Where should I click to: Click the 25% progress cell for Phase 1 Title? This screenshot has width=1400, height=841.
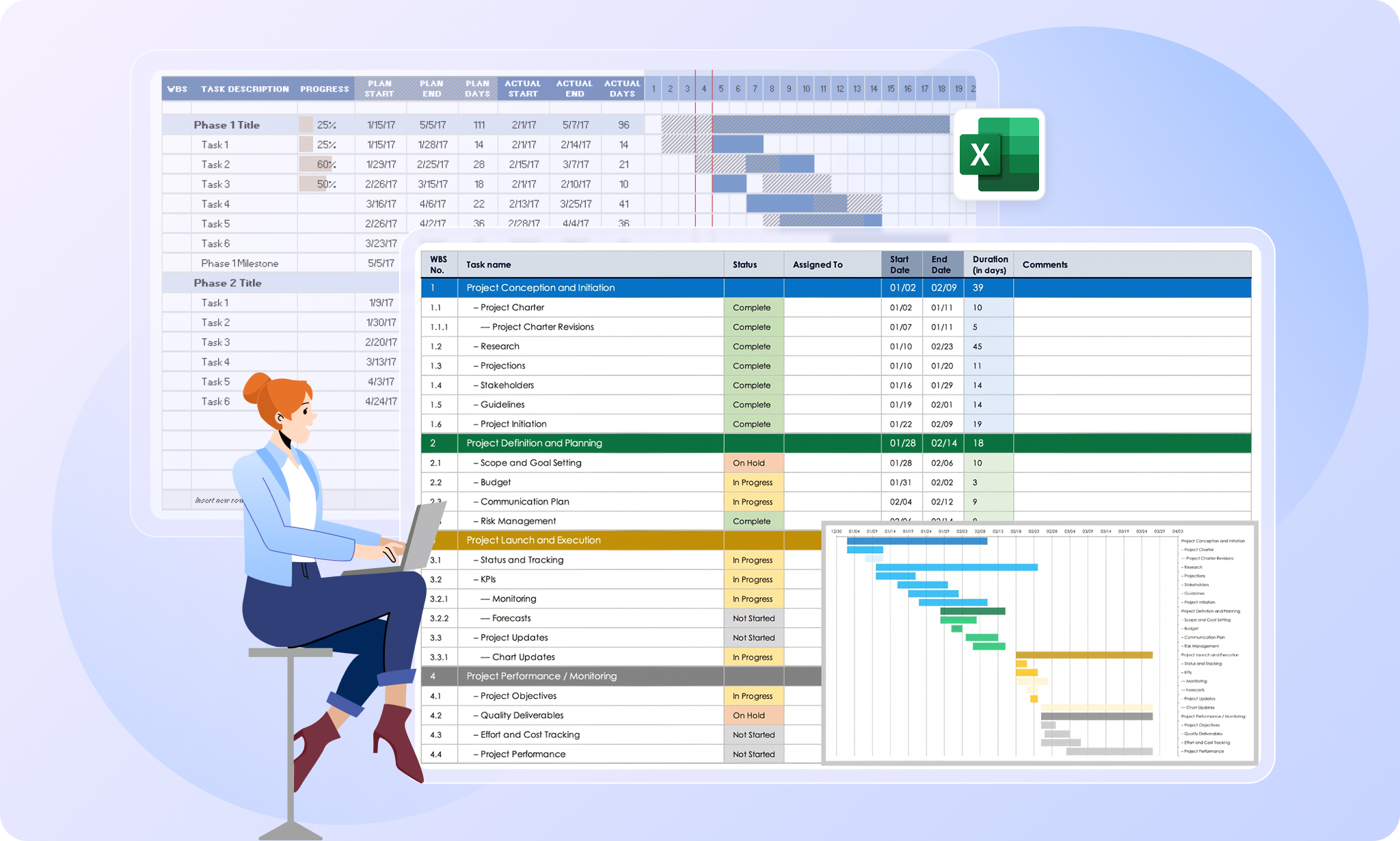coord(326,125)
